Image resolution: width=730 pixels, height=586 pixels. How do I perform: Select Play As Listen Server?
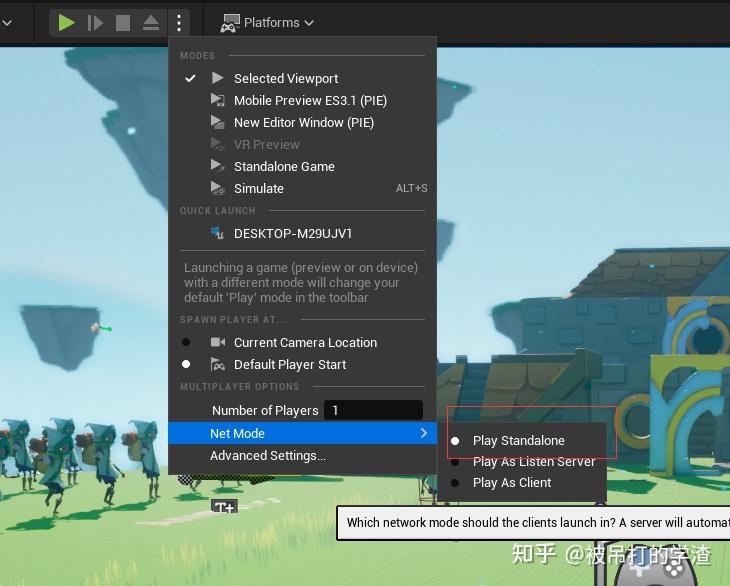[x=522, y=462]
